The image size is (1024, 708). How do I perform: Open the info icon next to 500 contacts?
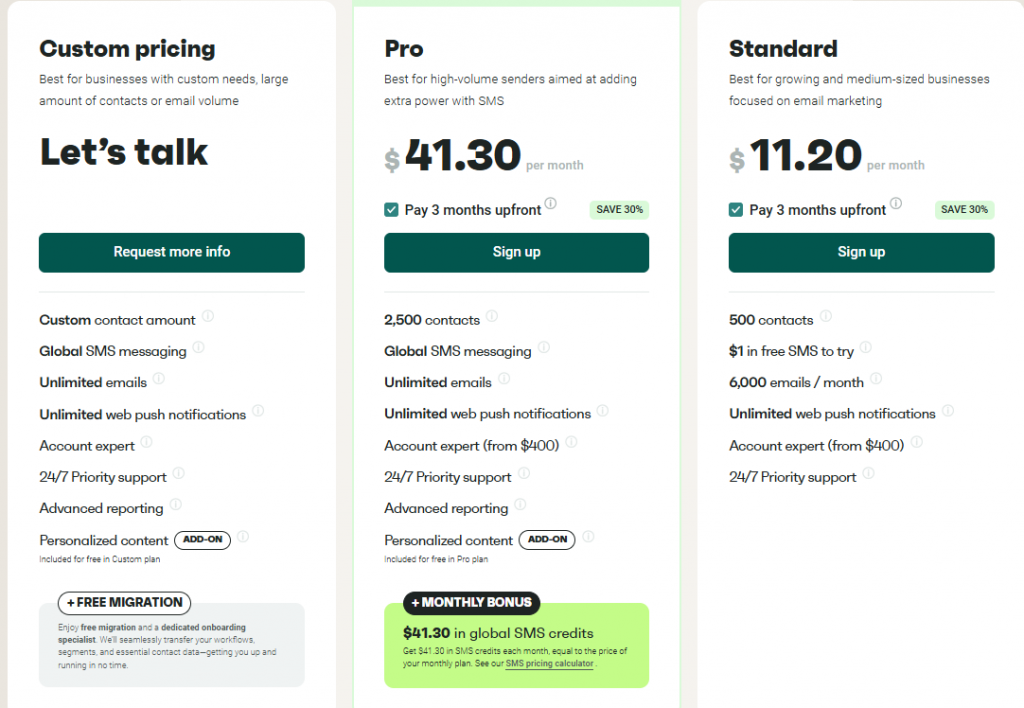pos(824,316)
